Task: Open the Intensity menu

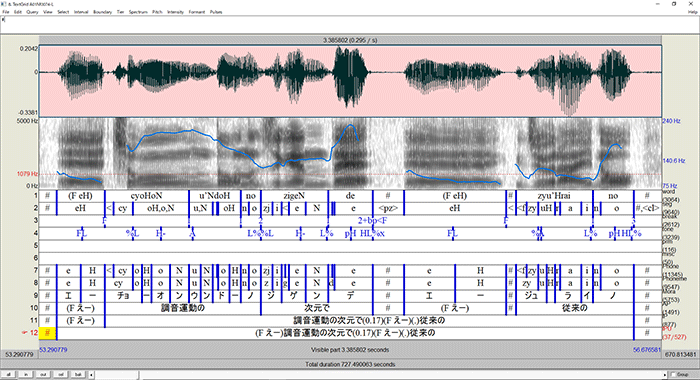Action: pos(175,12)
